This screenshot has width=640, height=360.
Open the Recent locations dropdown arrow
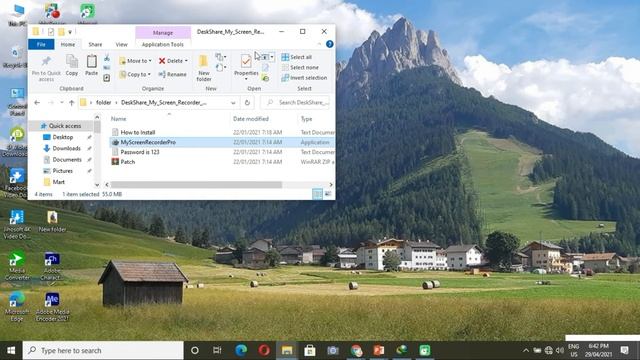click(62, 103)
